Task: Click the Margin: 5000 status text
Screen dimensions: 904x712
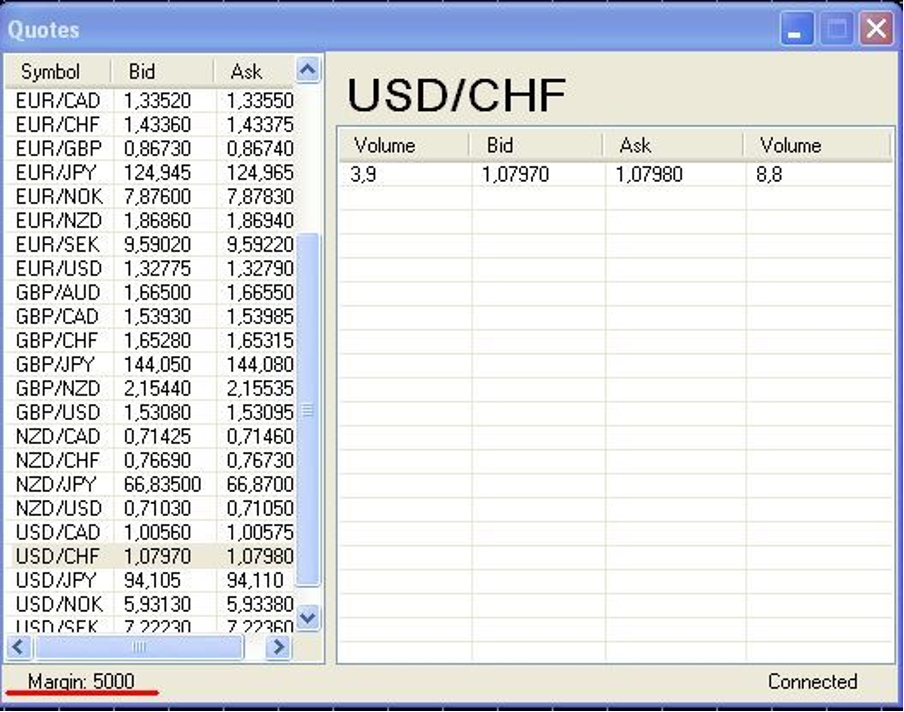Action: [81, 682]
